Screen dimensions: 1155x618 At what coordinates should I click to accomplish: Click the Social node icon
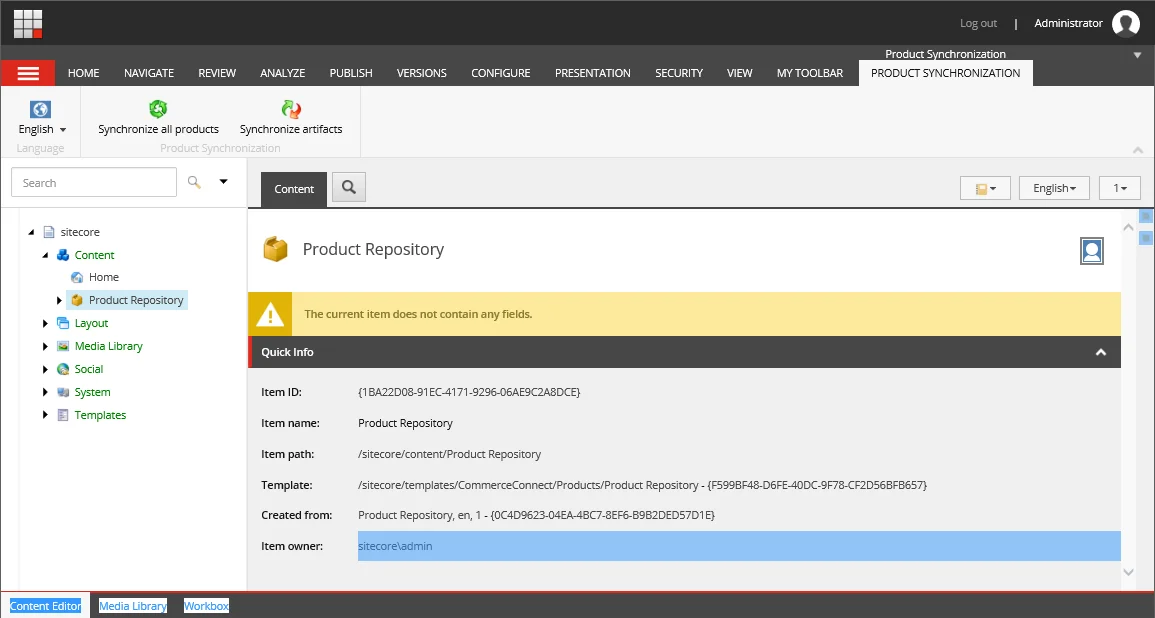coord(63,369)
